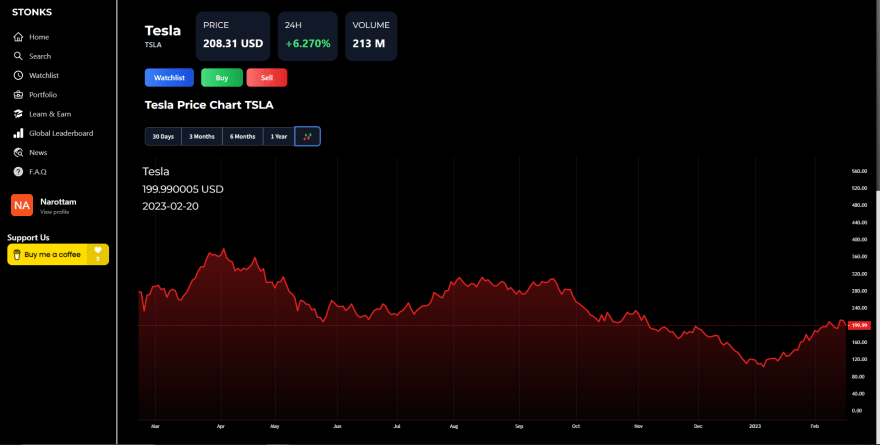The height and width of the screenshot is (445, 880).
Task: Click the 24H +6.270% card
Action: click(x=308, y=36)
